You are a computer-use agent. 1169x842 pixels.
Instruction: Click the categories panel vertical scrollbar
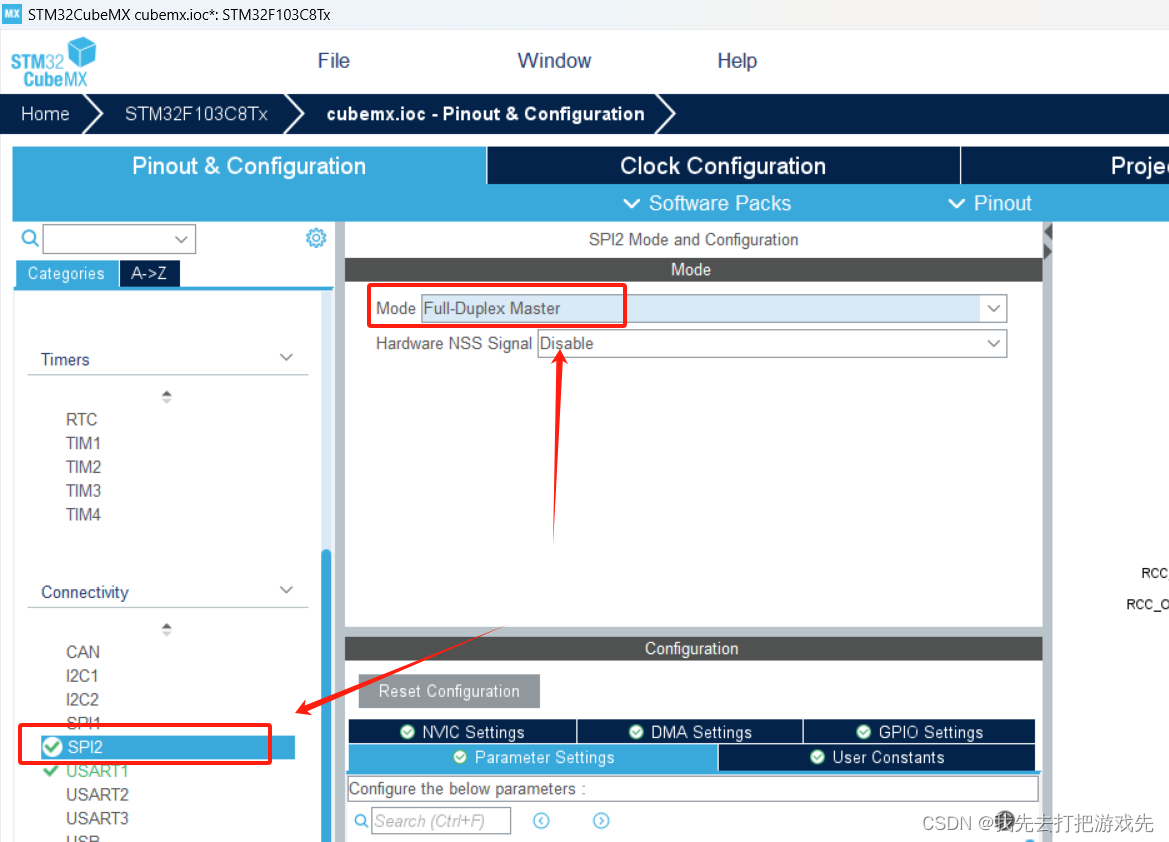pos(326,694)
